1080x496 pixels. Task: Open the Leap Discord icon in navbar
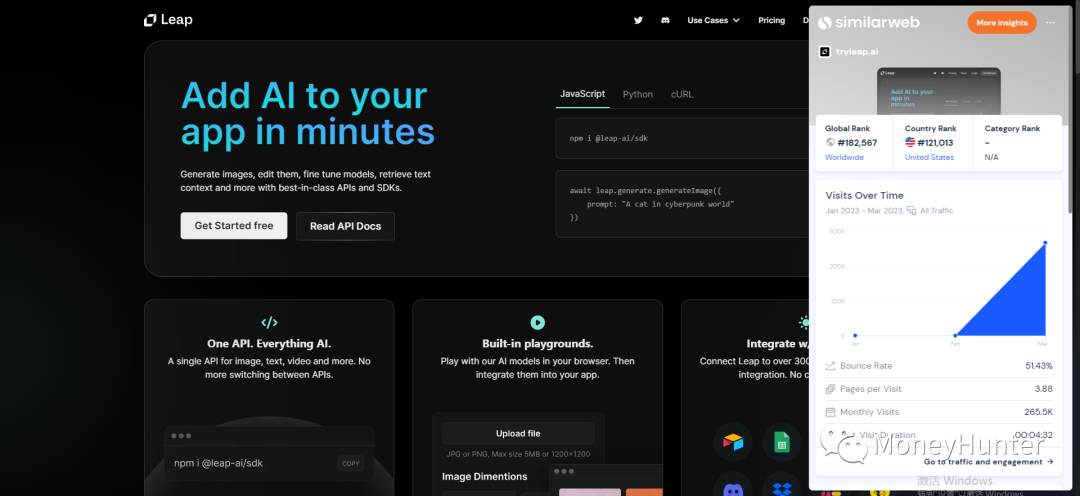point(665,21)
